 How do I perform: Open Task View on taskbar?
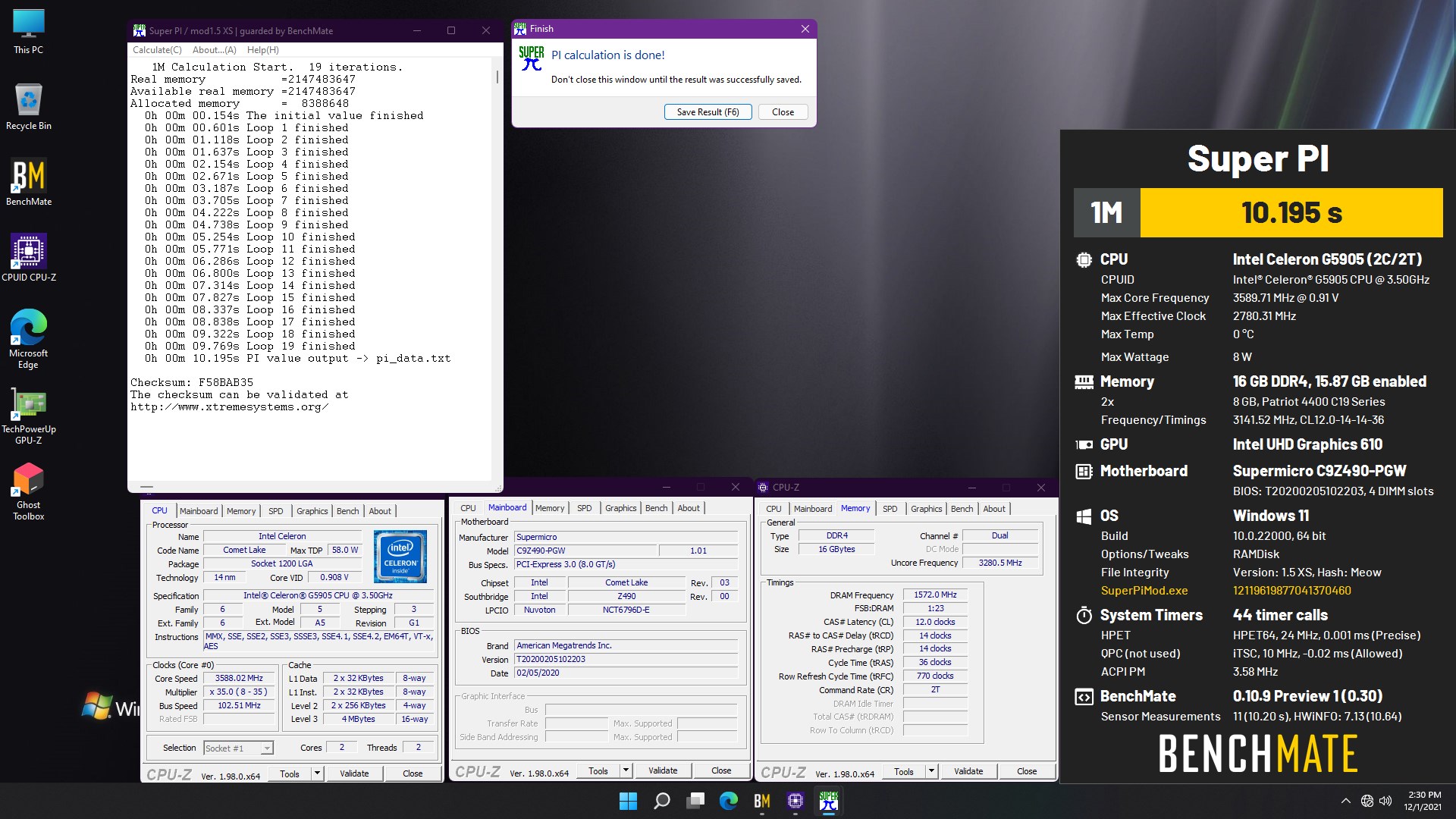point(695,801)
